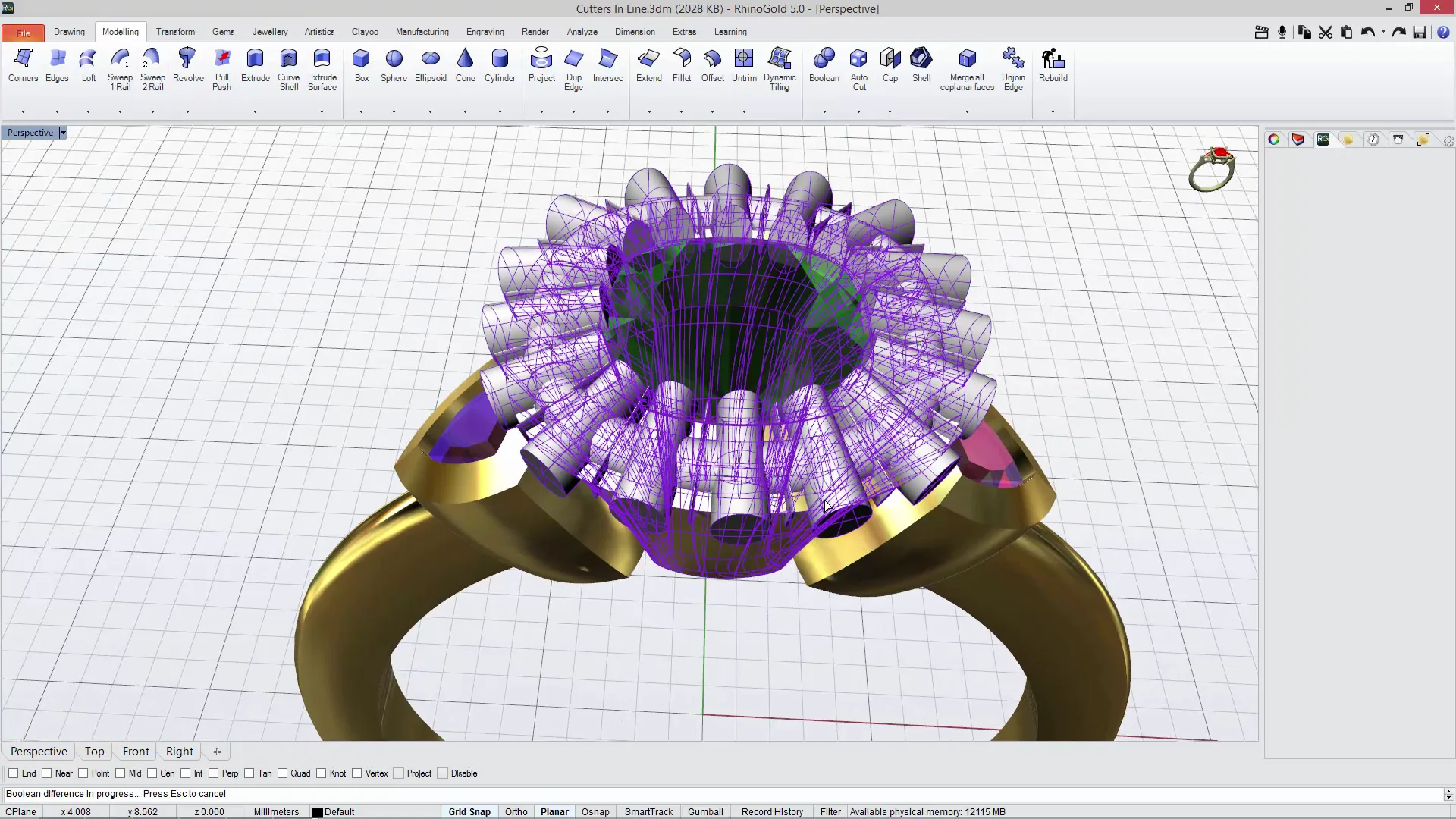Check the Disable osnap checkbox
The height and width of the screenshot is (819, 1456).
coord(443,773)
